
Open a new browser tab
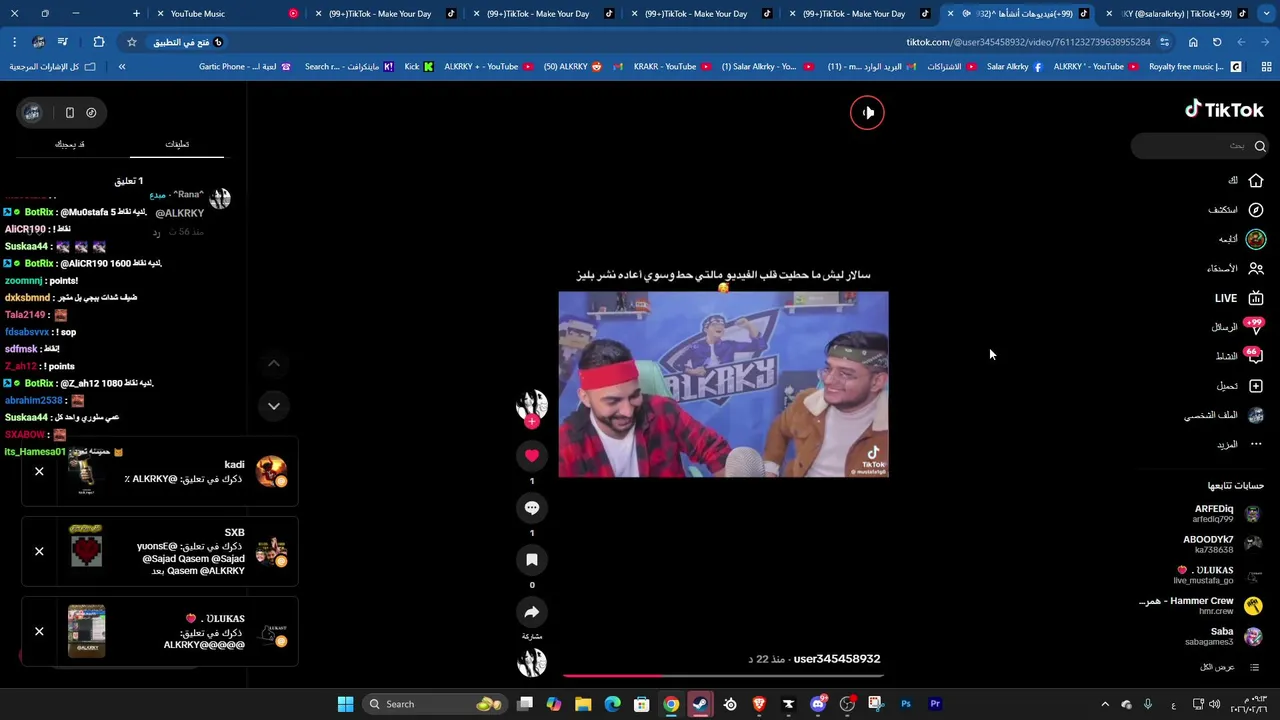136,14
